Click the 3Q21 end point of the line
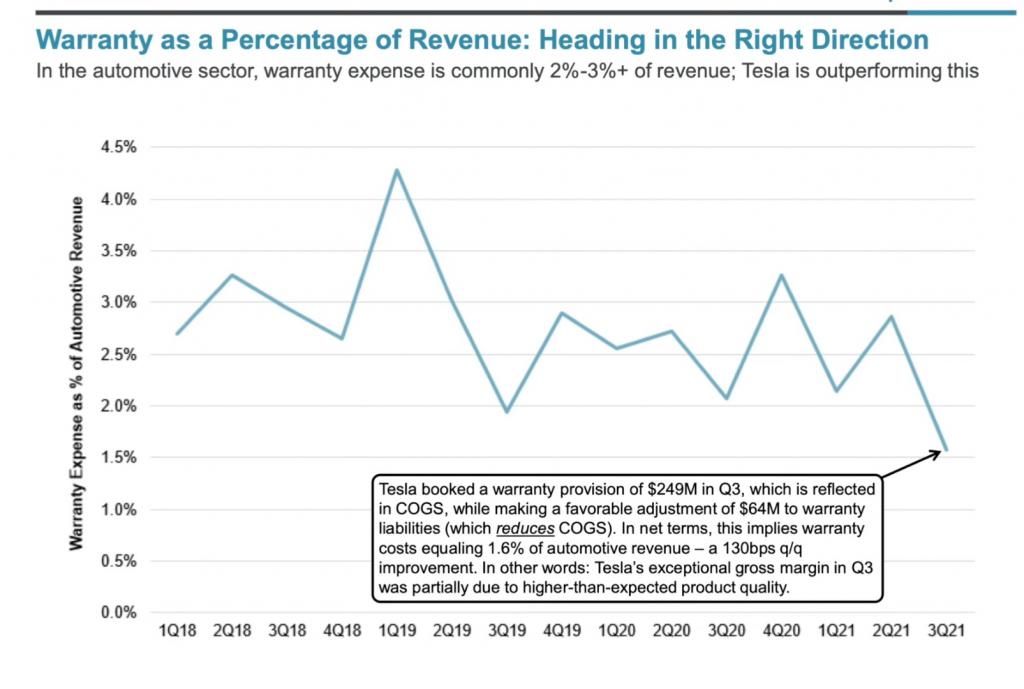Viewport: 1024px width, 689px height. tap(946, 450)
